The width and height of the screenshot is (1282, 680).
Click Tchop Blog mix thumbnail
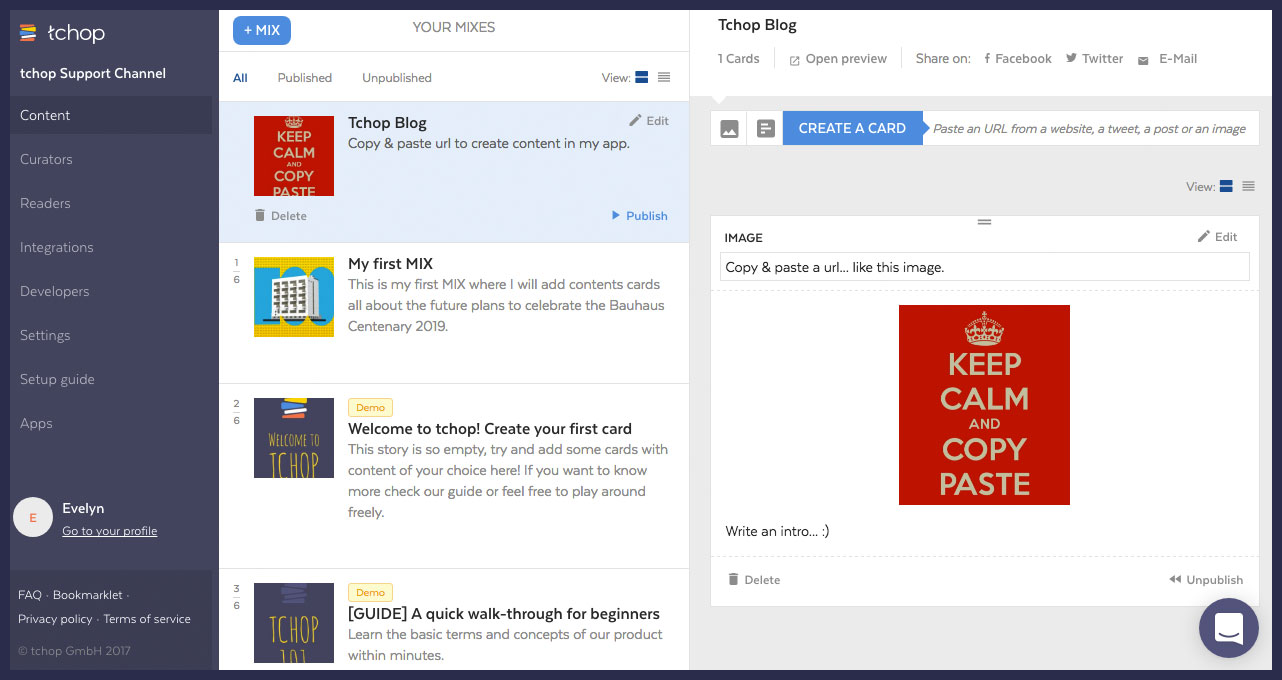(294, 156)
